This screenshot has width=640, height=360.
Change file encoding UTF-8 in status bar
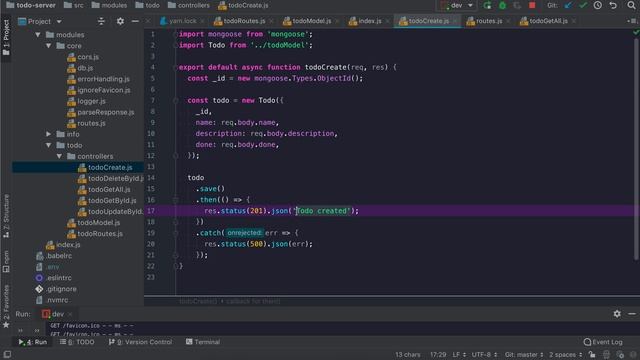(x=485, y=354)
